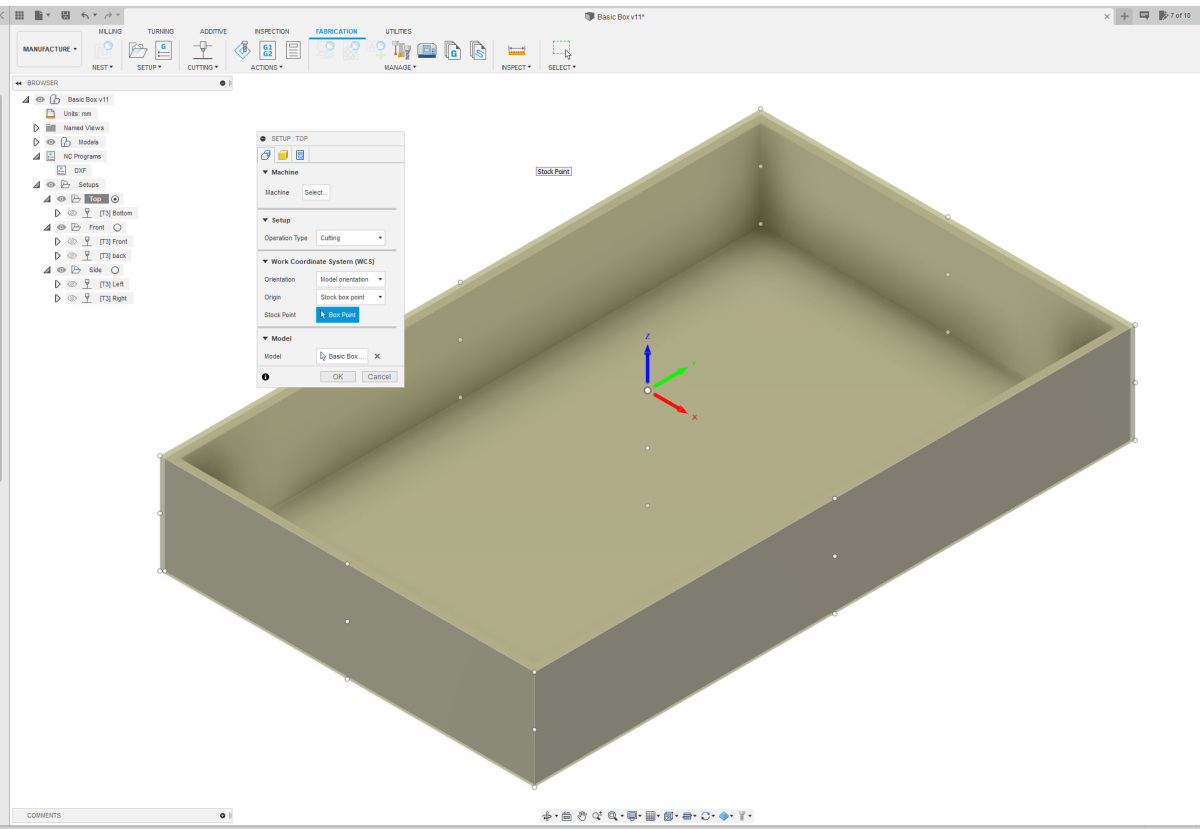Create a new setup folder icon
The height and width of the screenshot is (829, 1200).
click(138, 51)
